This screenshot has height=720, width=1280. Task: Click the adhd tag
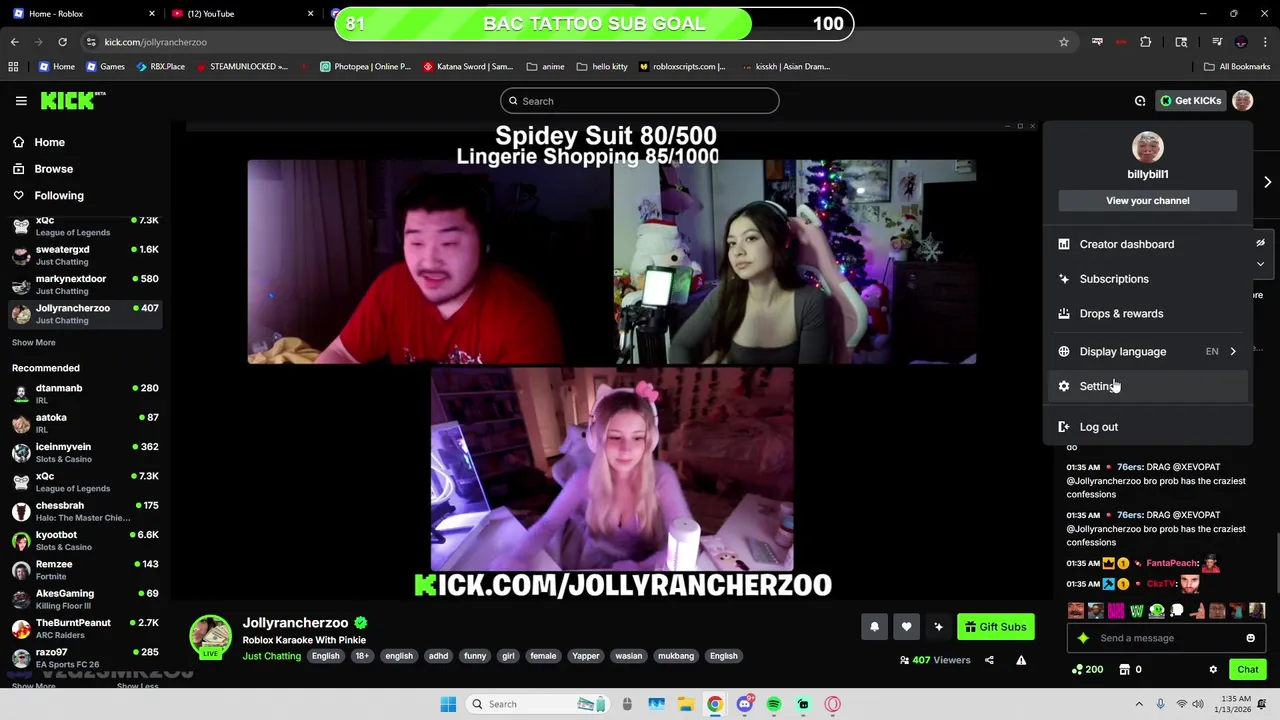click(438, 656)
